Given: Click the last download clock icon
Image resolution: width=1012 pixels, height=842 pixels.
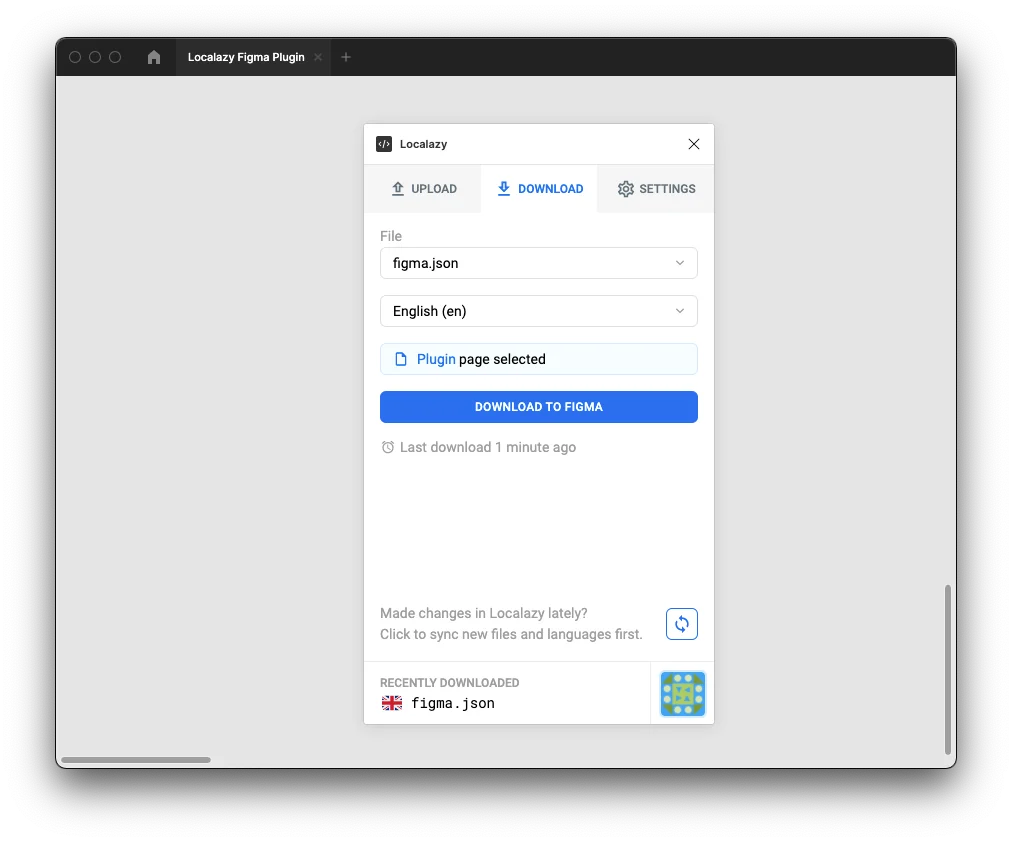Looking at the screenshot, I should 388,448.
